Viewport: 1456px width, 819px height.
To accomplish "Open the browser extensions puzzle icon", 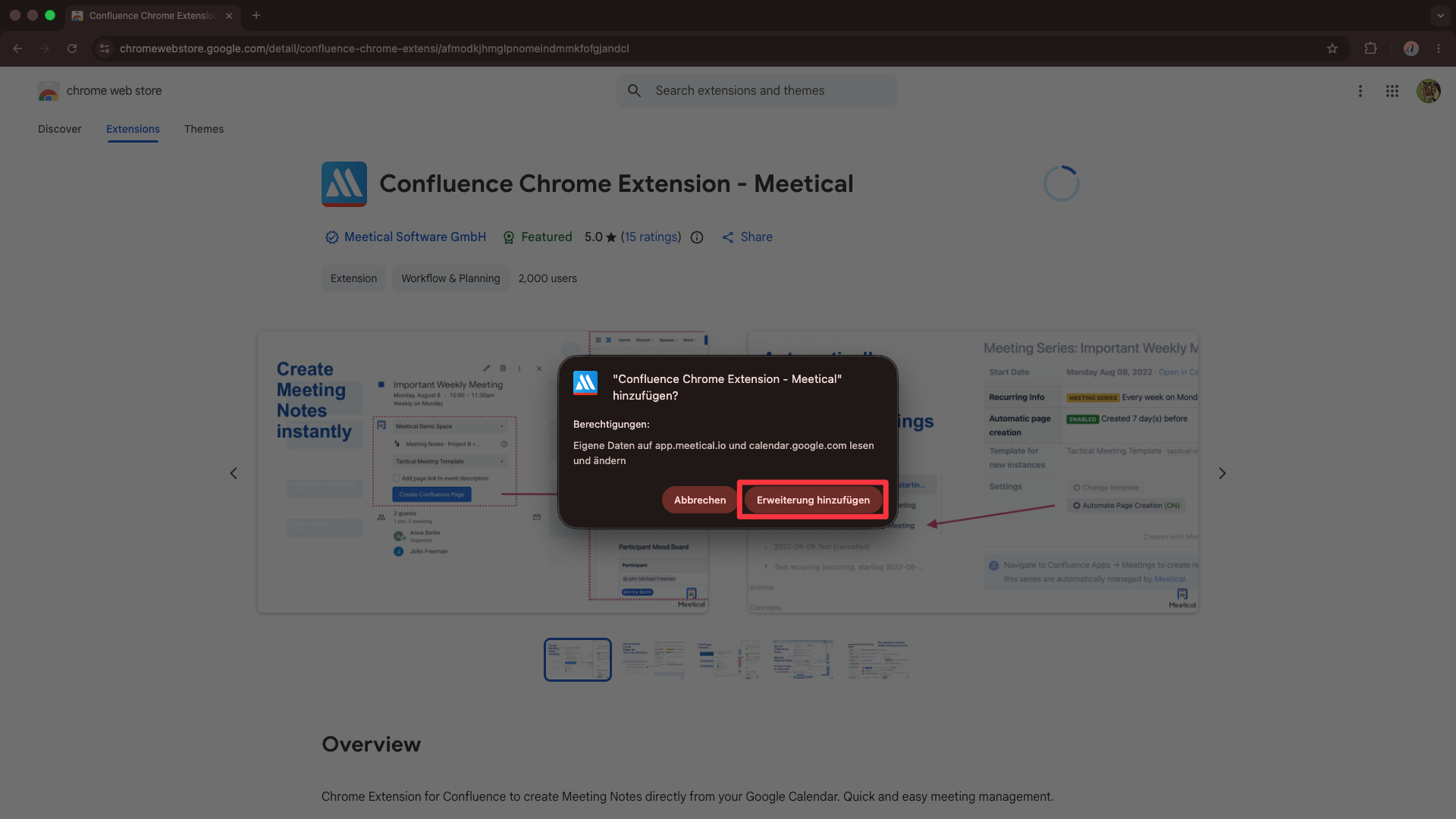I will pyautogui.click(x=1370, y=49).
